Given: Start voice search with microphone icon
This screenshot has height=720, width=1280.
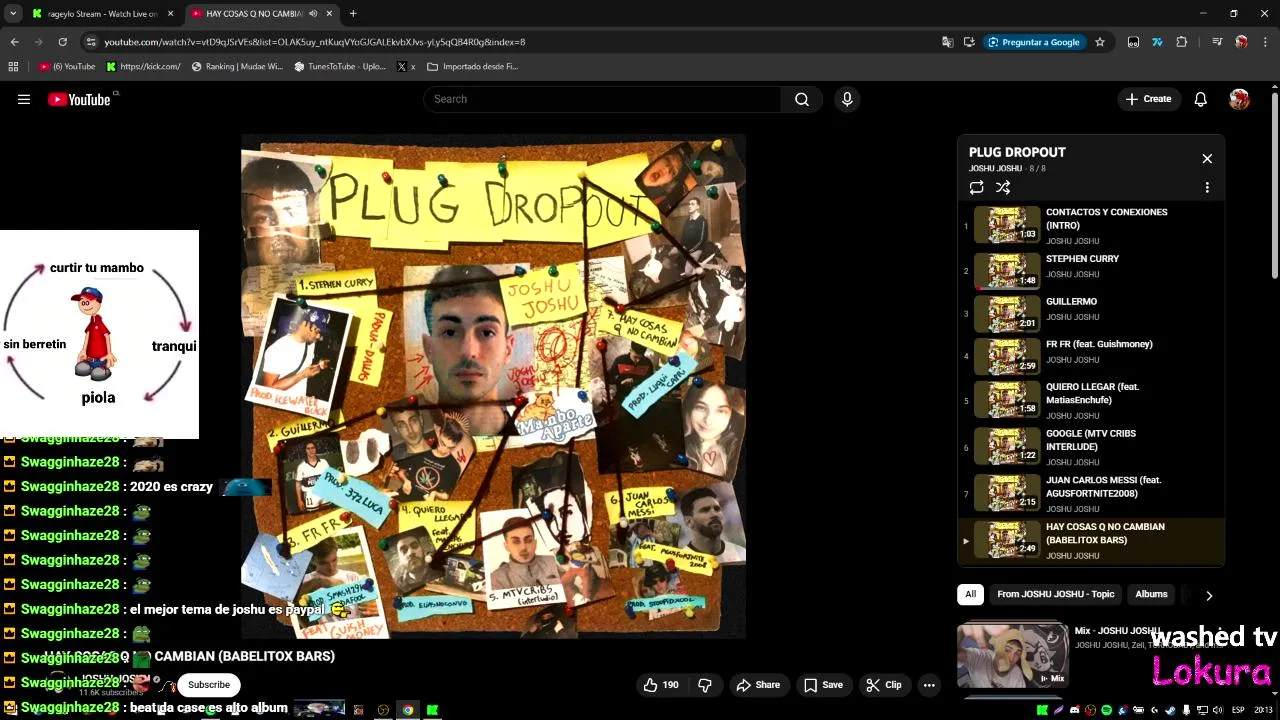Looking at the screenshot, I should [847, 99].
